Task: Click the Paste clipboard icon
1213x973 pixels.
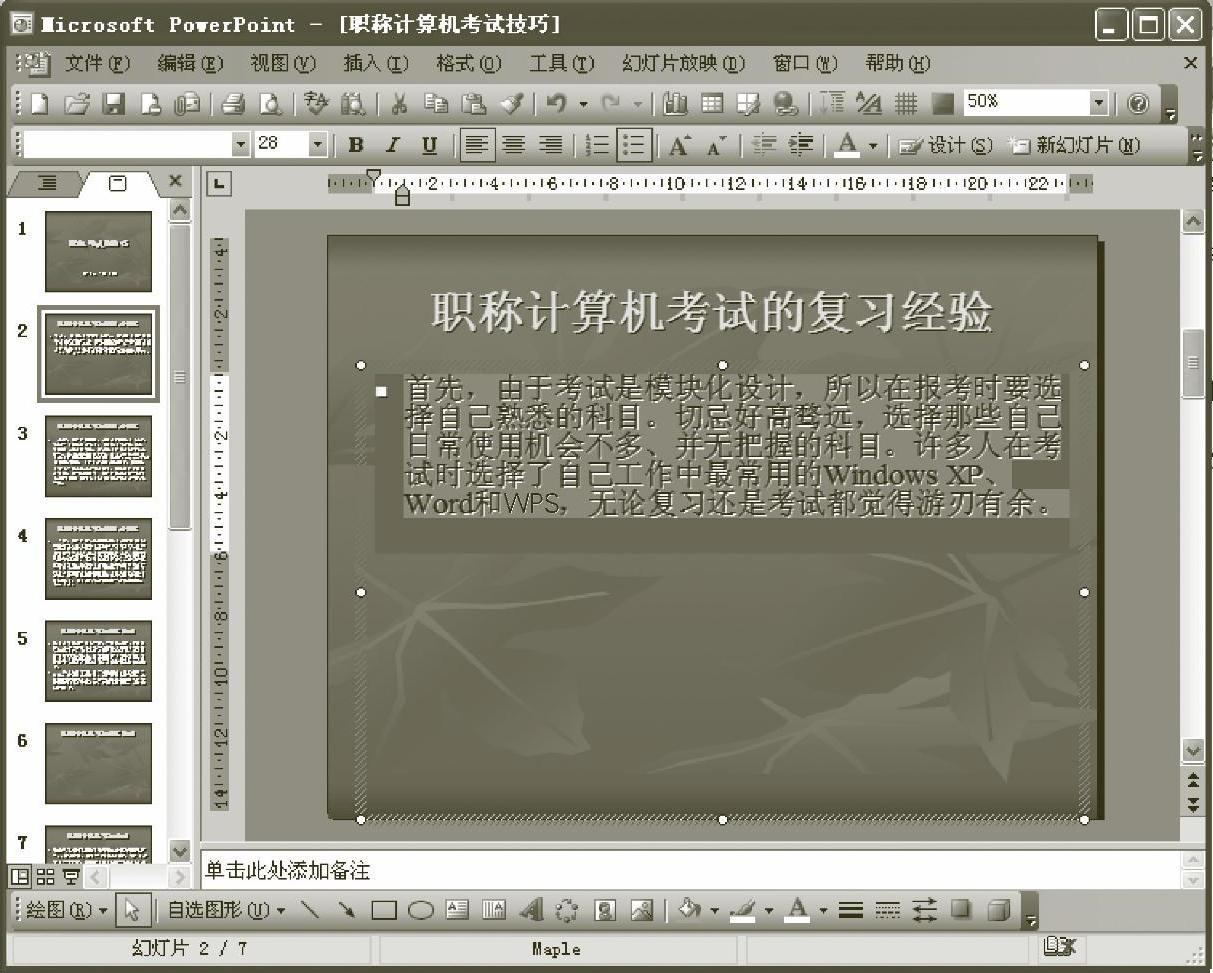Action: pyautogui.click(x=473, y=103)
